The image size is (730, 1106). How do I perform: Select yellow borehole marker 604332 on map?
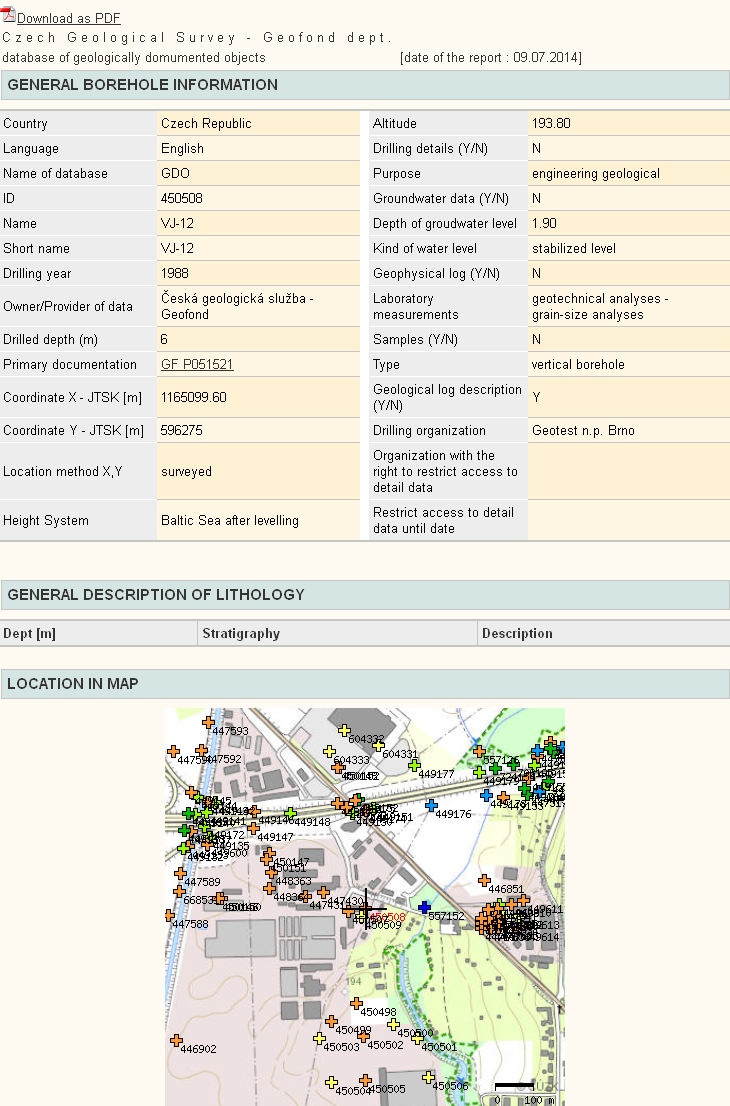[344, 730]
